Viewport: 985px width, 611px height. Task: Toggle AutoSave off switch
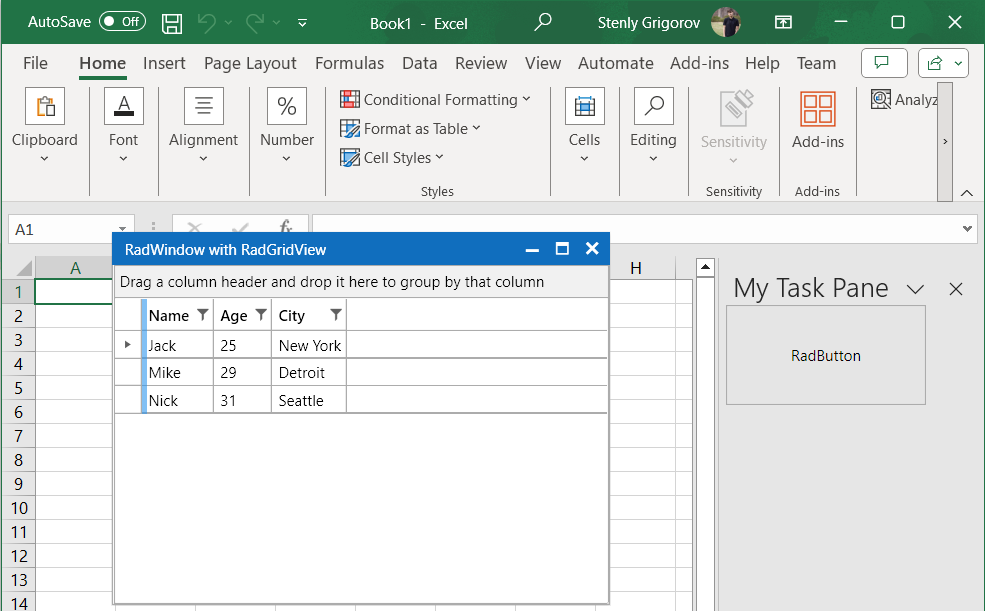[120, 21]
